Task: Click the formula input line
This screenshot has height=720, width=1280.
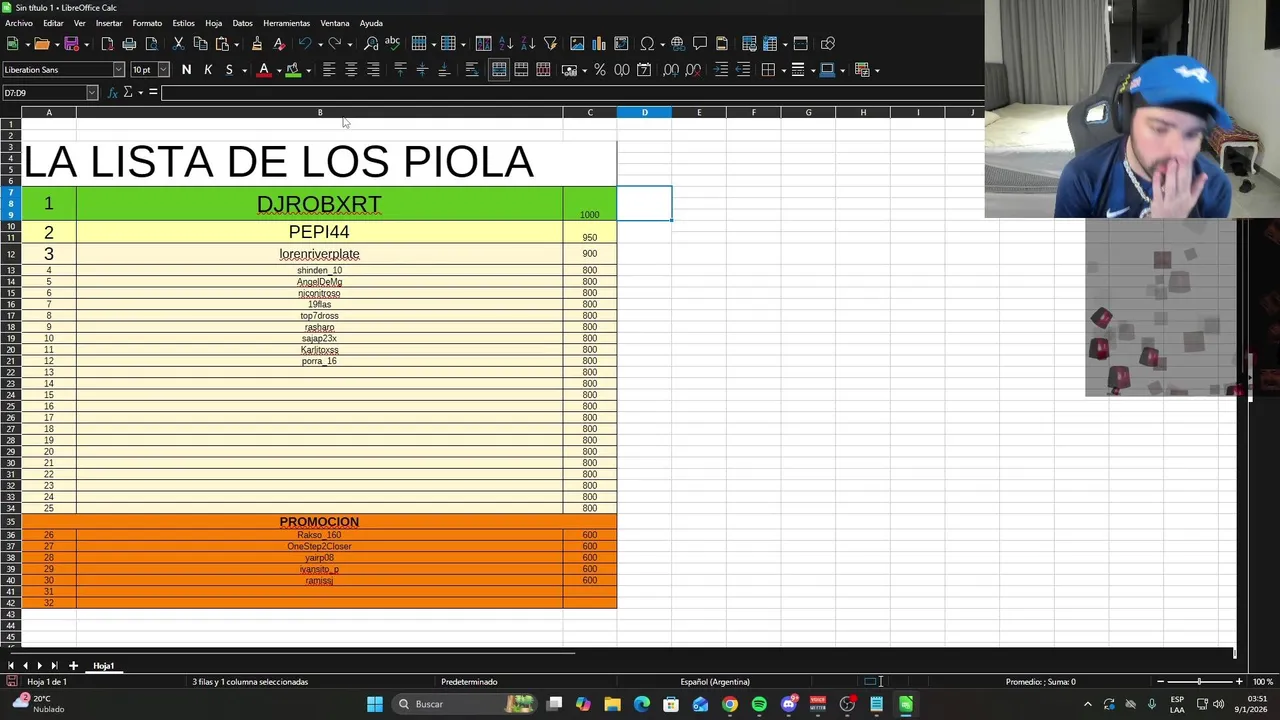Action: (x=572, y=93)
